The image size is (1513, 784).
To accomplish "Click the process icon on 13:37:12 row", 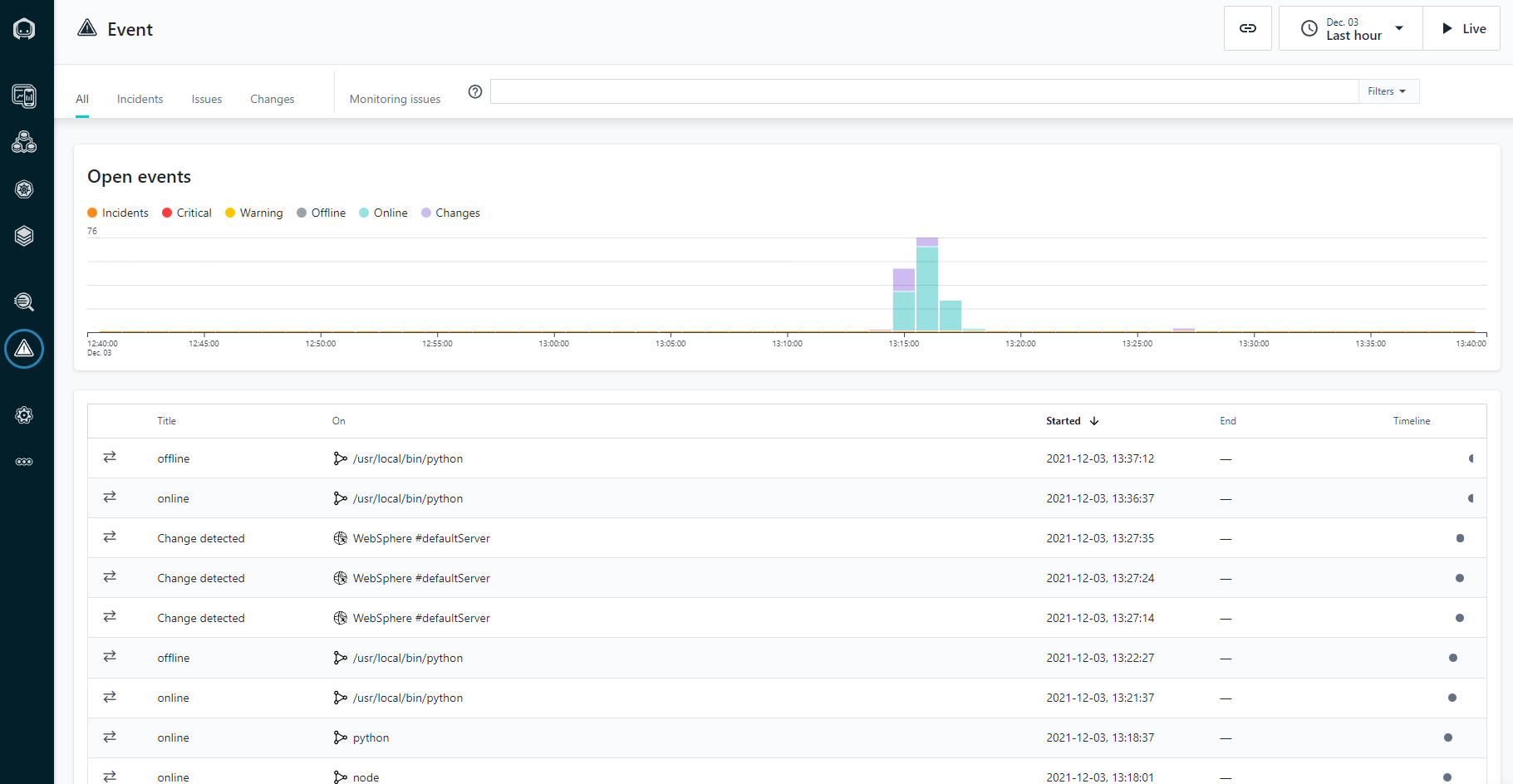I will pyautogui.click(x=340, y=458).
